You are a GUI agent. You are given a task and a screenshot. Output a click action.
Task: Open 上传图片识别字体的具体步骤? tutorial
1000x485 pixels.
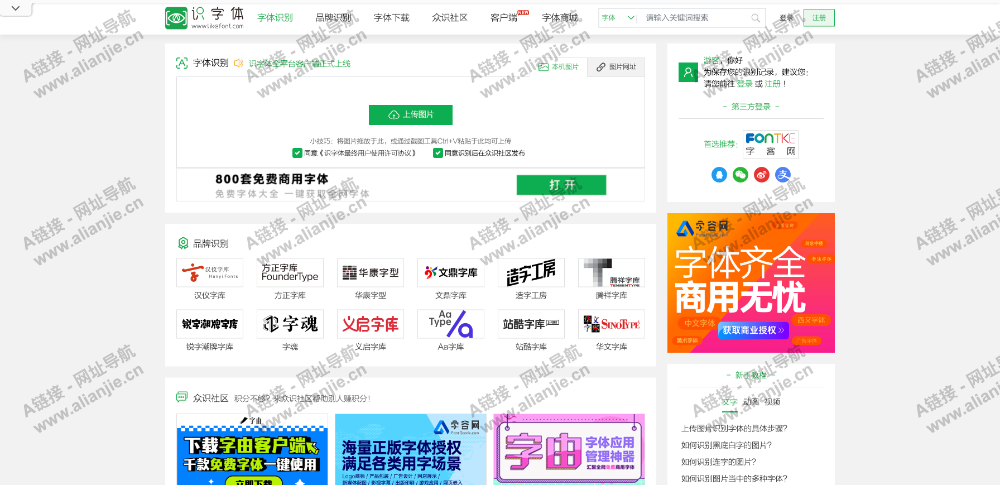coord(734,429)
